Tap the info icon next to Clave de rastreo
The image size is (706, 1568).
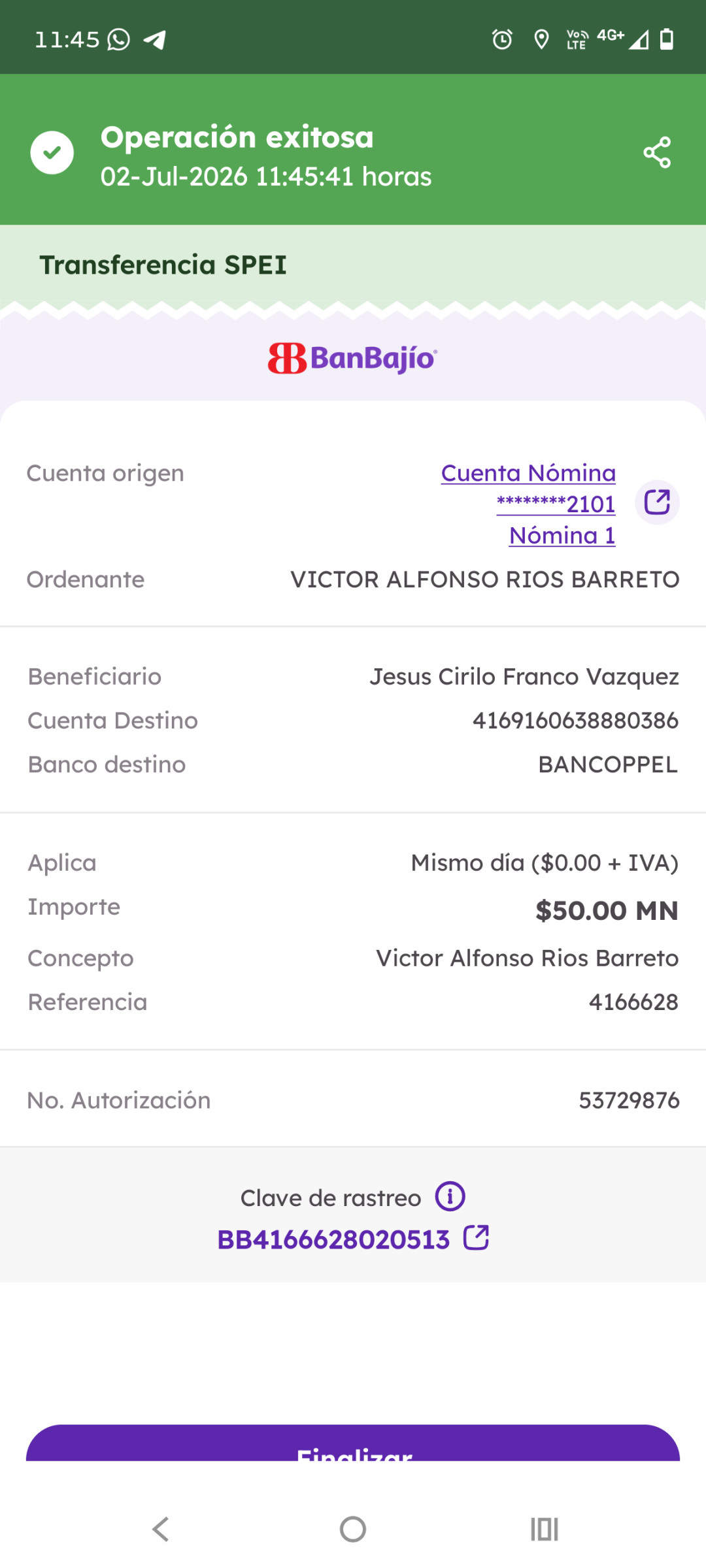point(450,1196)
